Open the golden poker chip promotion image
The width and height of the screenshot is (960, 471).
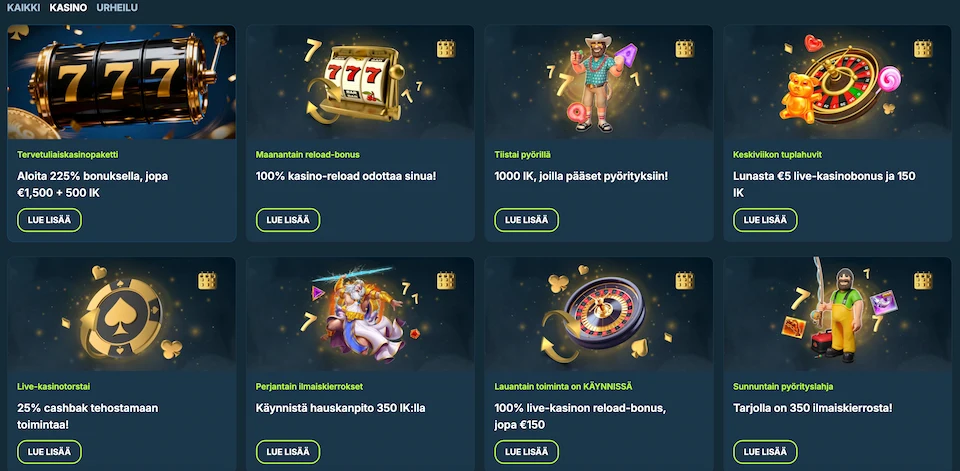pyautogui.click(x=121, y=314)
